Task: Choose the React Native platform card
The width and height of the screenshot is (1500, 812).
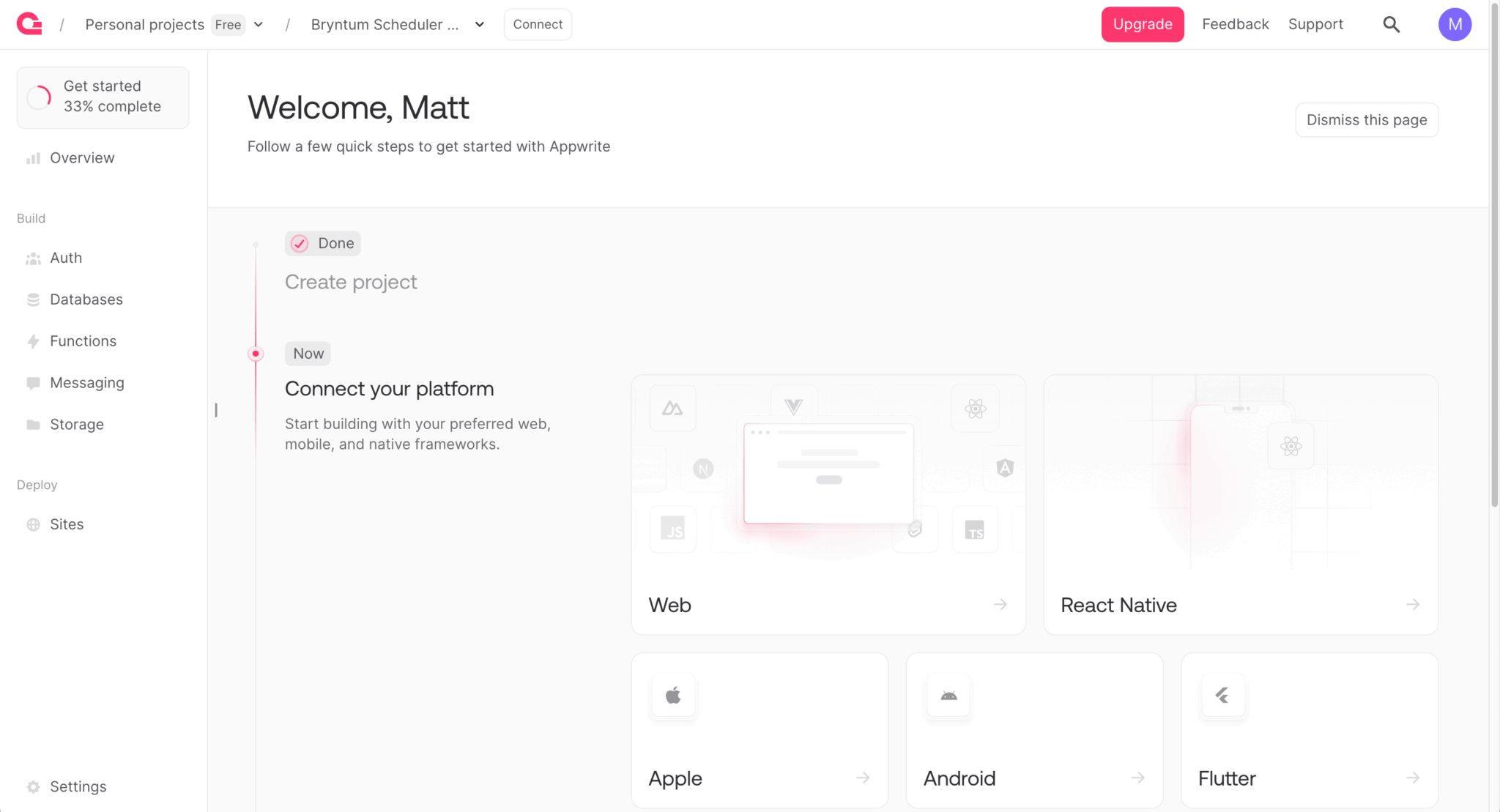Action: (x=1240, y=505)
